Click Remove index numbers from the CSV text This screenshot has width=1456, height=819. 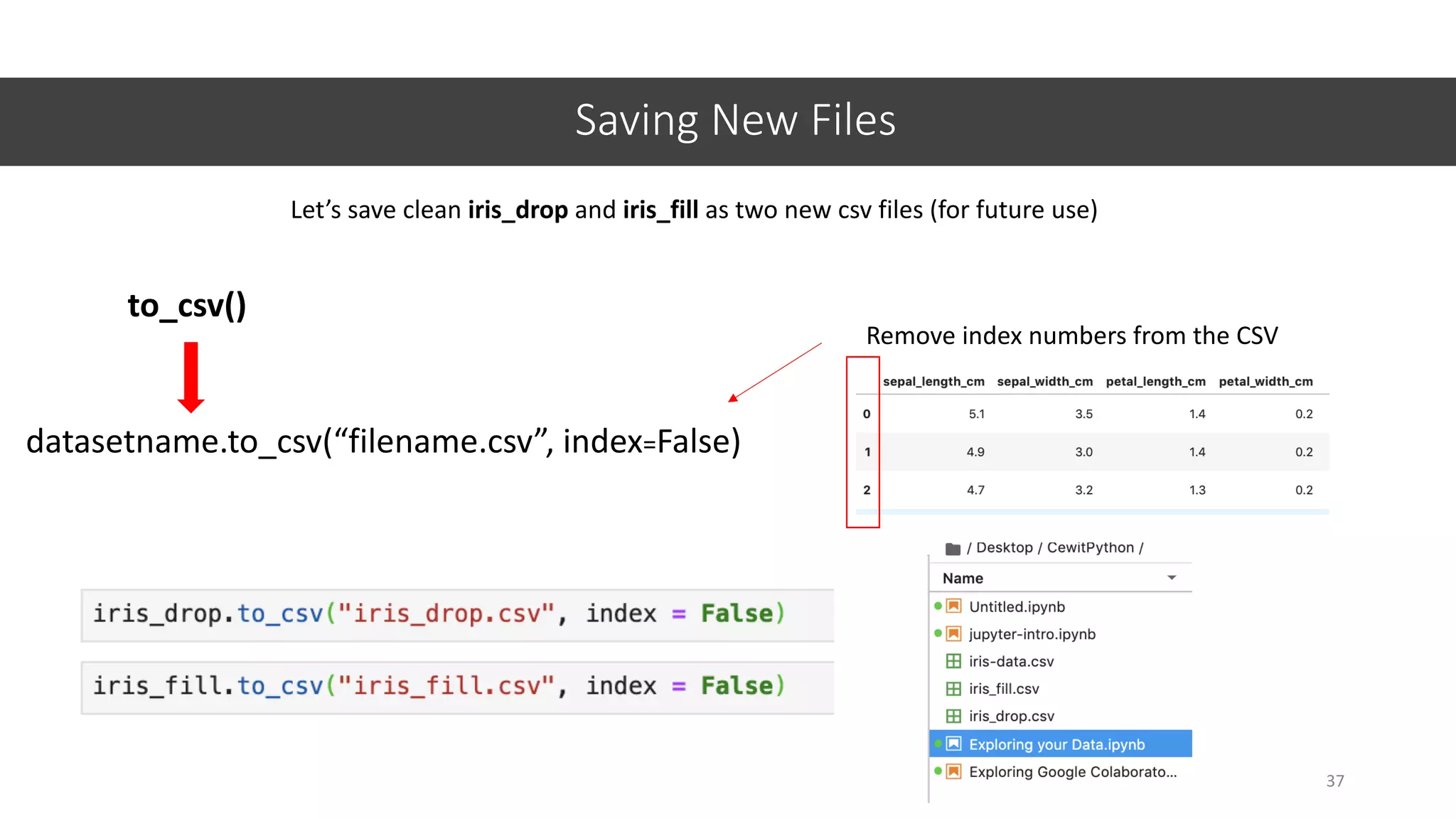[x=1072, y=336]
